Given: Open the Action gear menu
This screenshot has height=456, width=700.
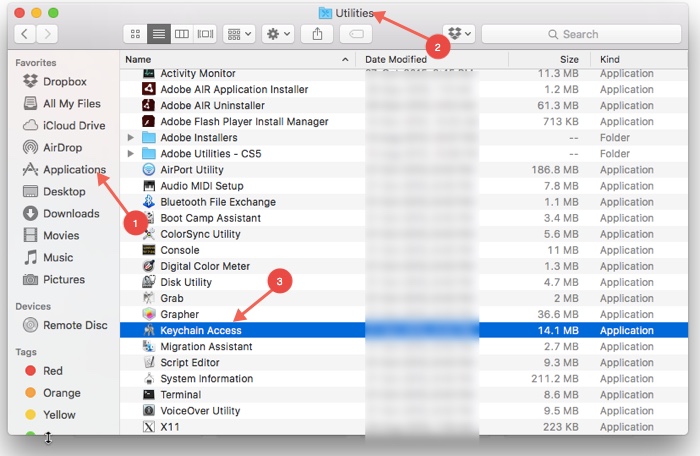Looking at the screenshot, I should coord(278,34).
